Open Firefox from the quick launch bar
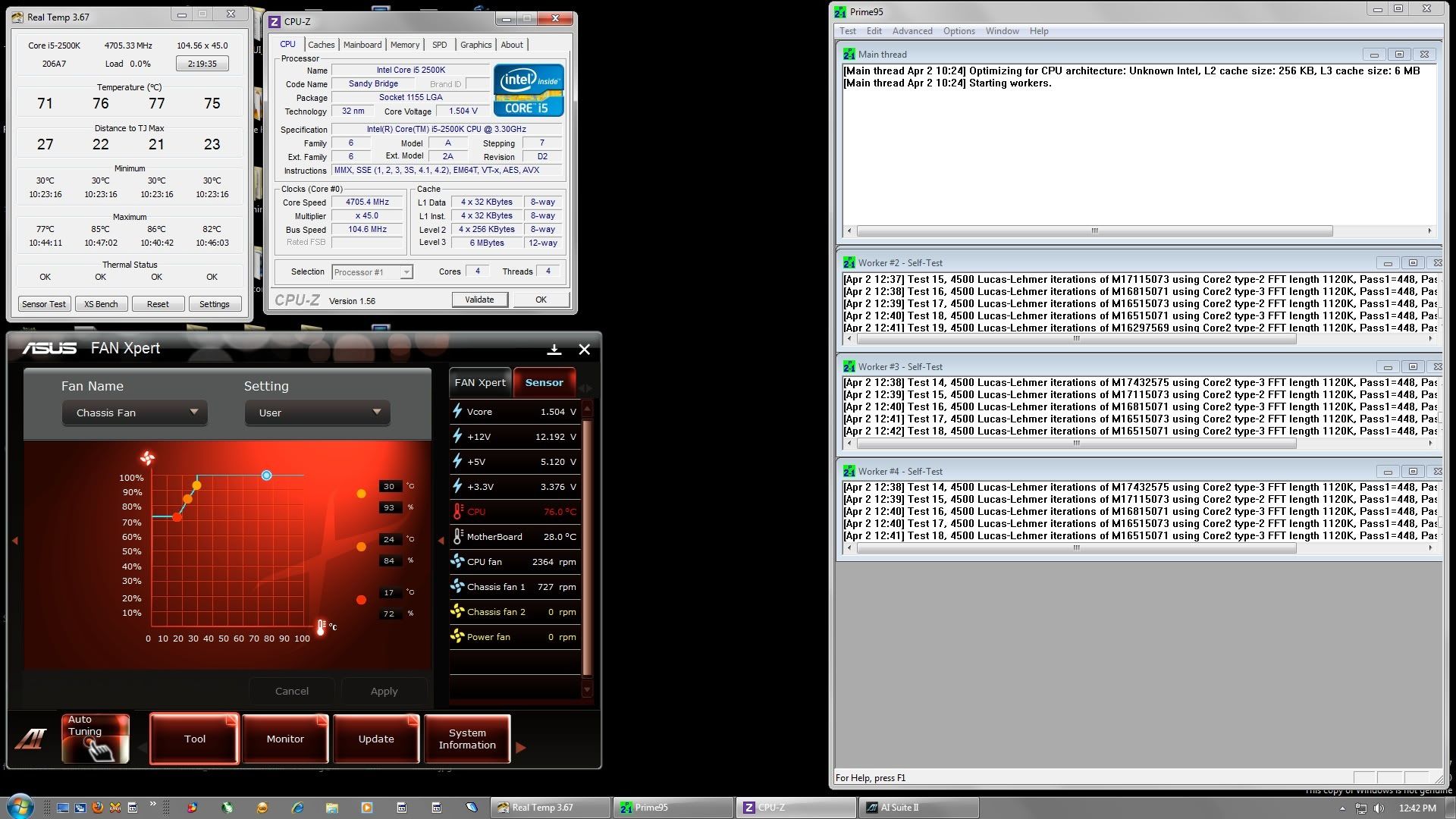This screenshot has width=1456, height=819. (x=97, y=808)
